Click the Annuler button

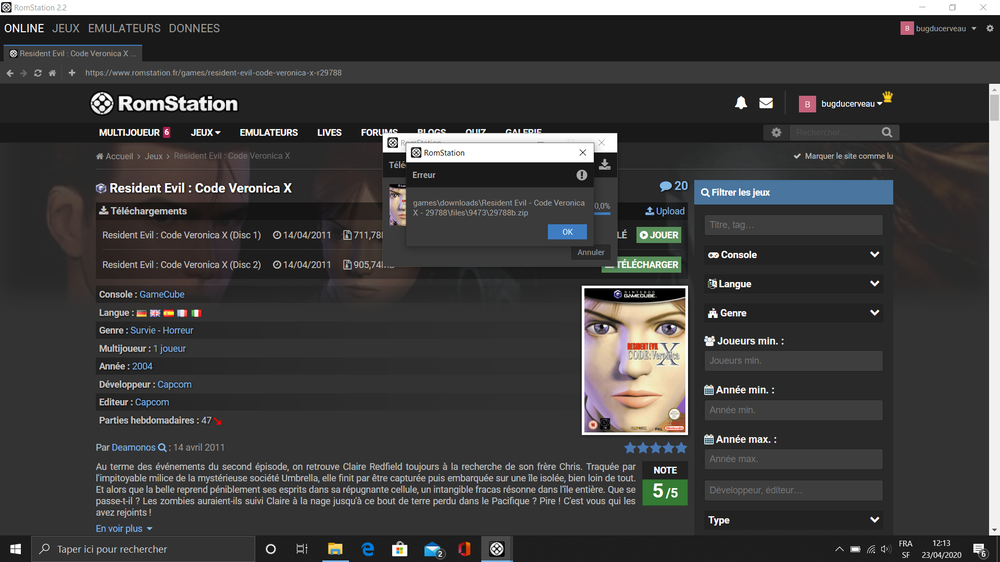[591, 252]
